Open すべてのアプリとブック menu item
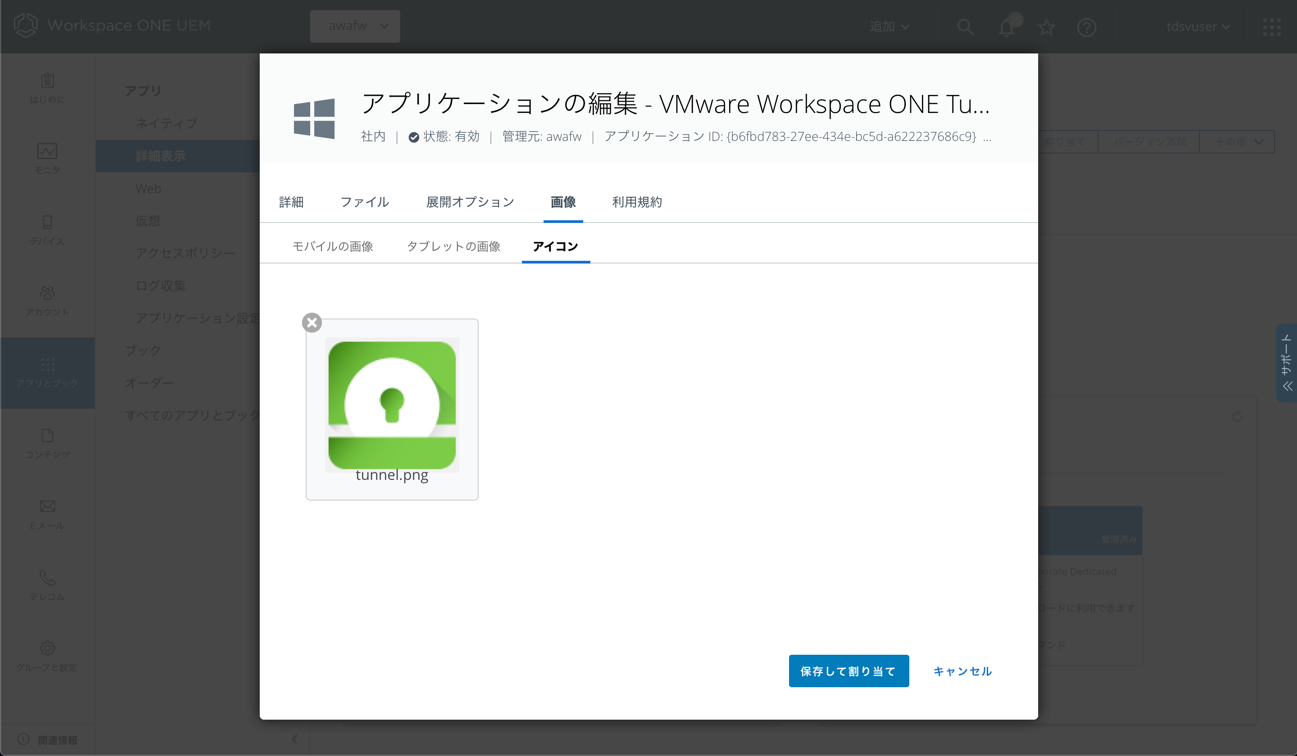 [192, 415]
